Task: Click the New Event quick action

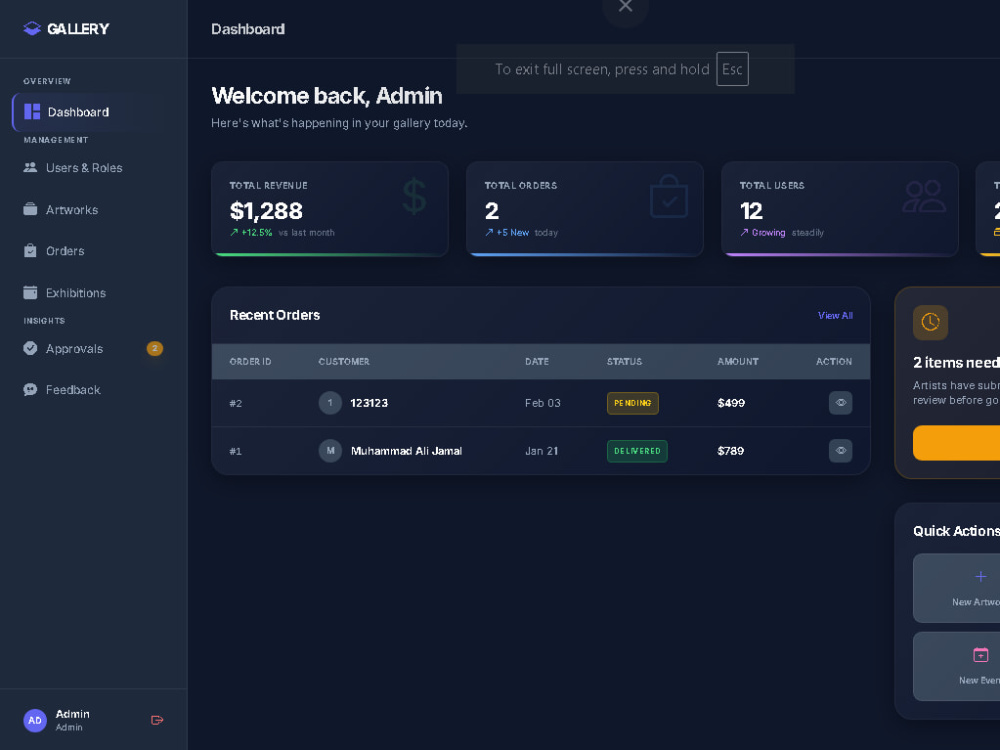Action: (x=957, y=666)
